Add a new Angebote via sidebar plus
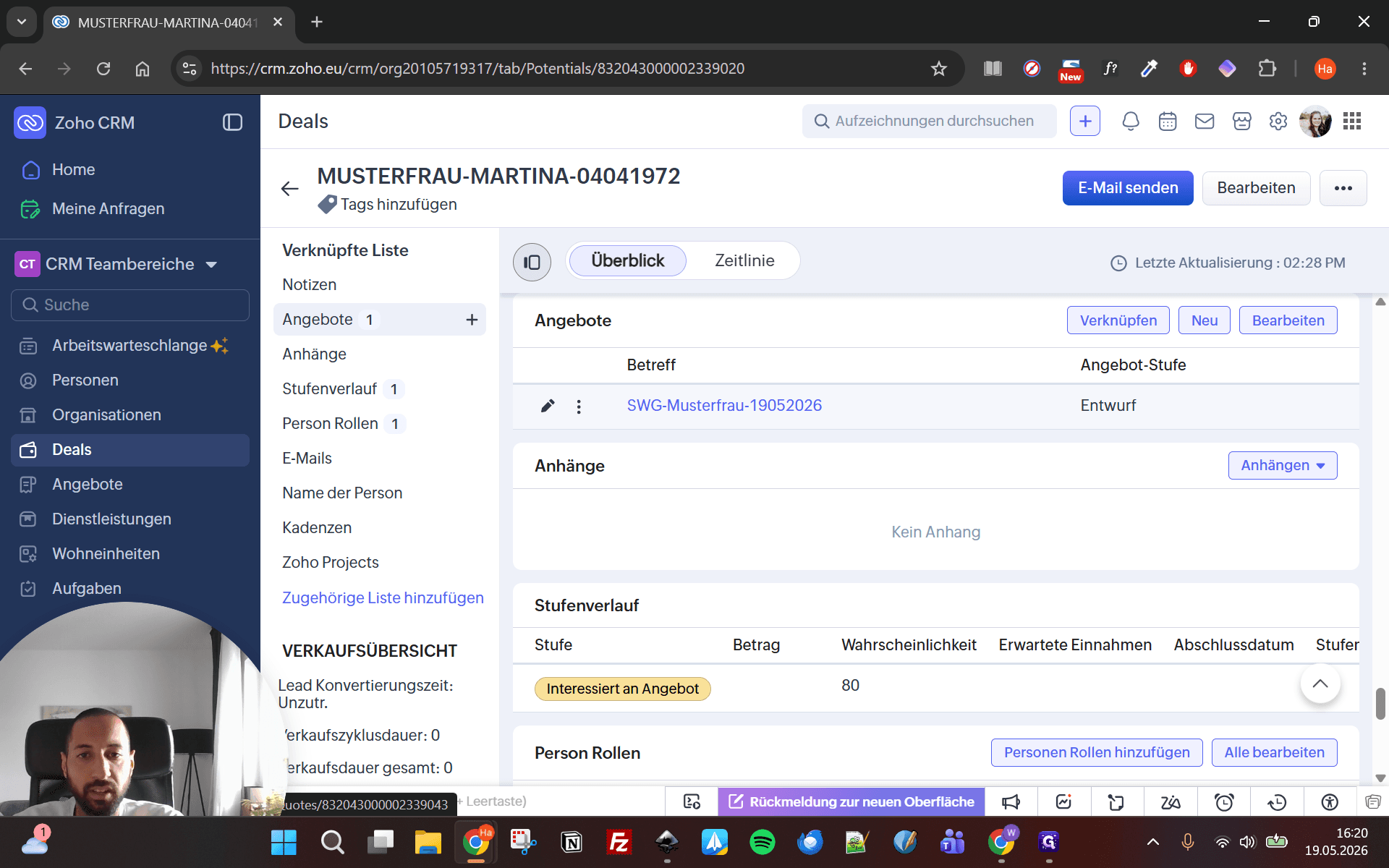Screen dimensions: 1389x868 [x=472, y=319]
